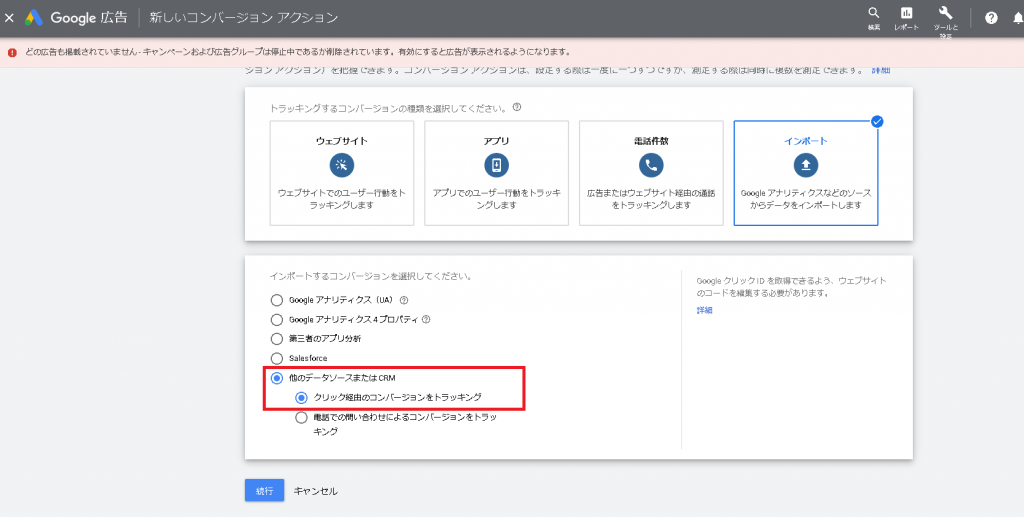Open the search magnifier icon
The width and height of the screenshot is (1024, 517).
(874, 13)
